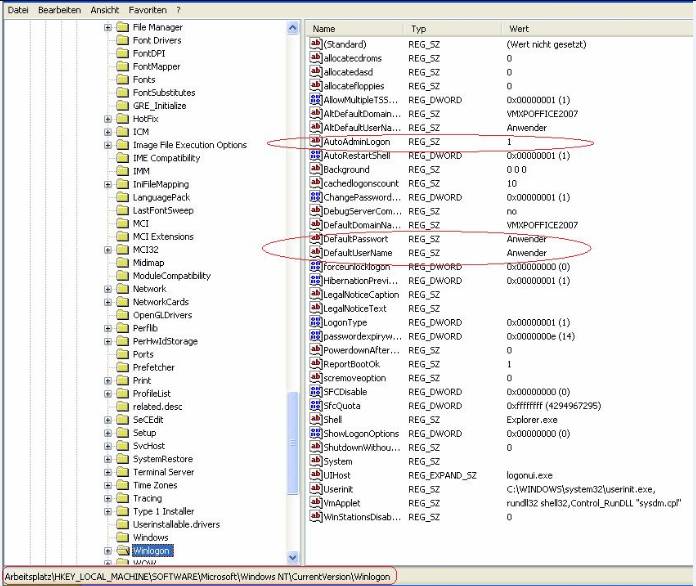Click the AllowMultipleTSSessions DWORD icon

[x=316, y=100]
